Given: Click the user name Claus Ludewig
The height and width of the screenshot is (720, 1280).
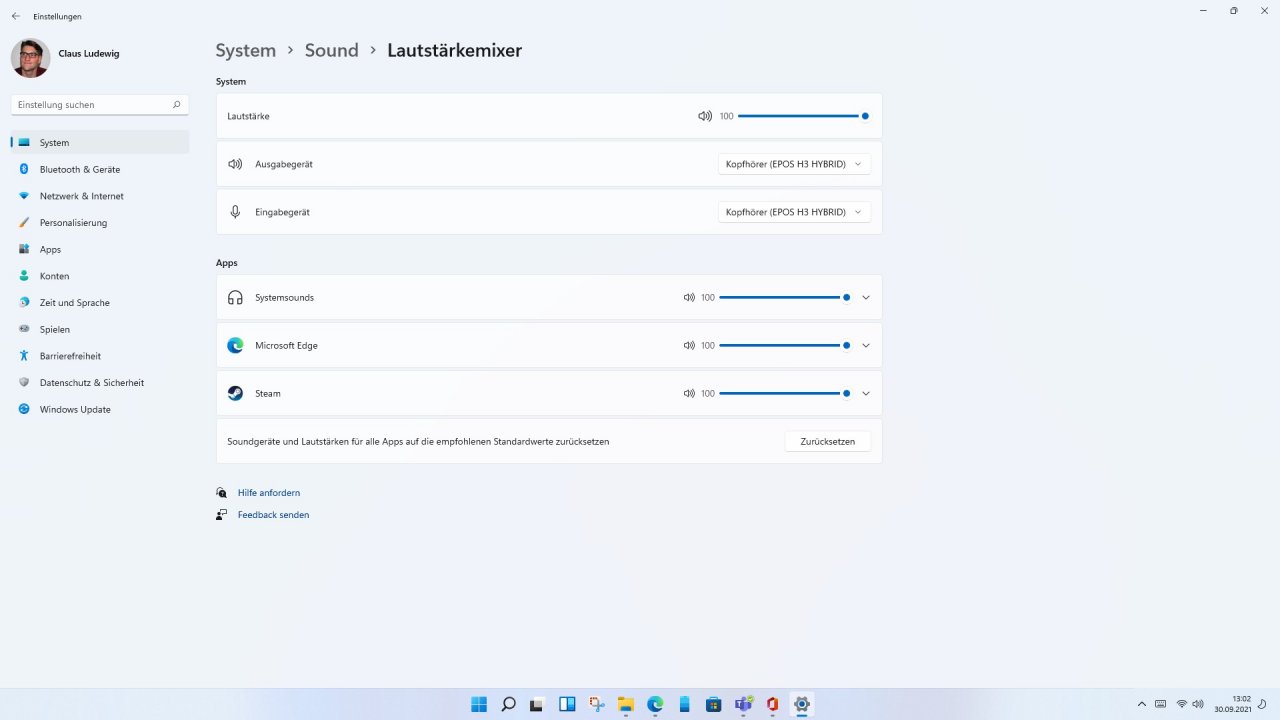Looking at the screenshot, I should [89, 54].
